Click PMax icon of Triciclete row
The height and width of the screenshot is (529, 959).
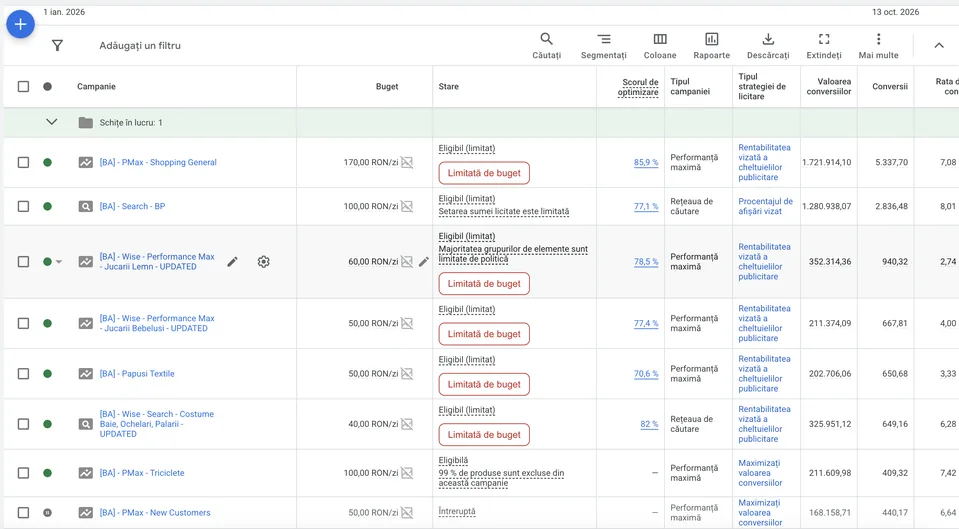[x=86, y=473]
